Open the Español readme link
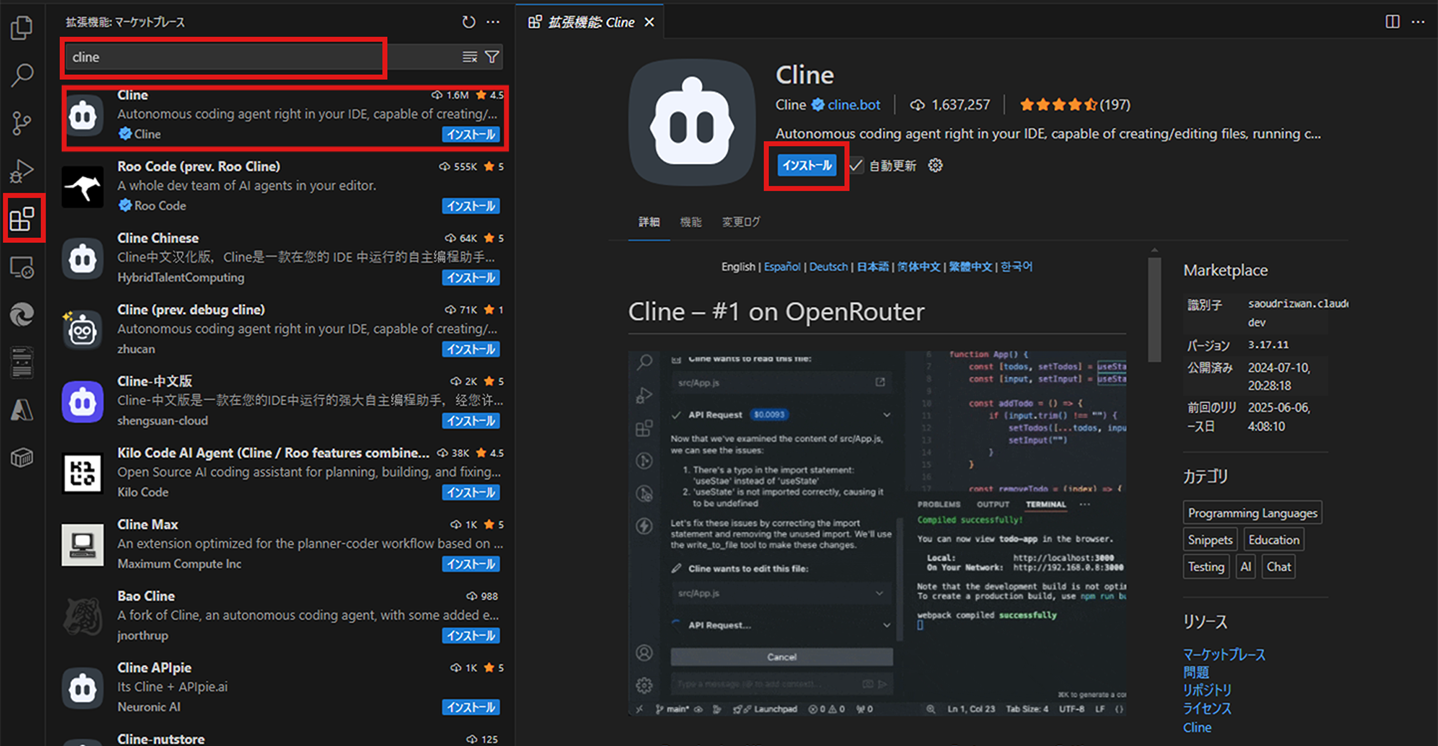1438x746 pixels. (782, 267)
